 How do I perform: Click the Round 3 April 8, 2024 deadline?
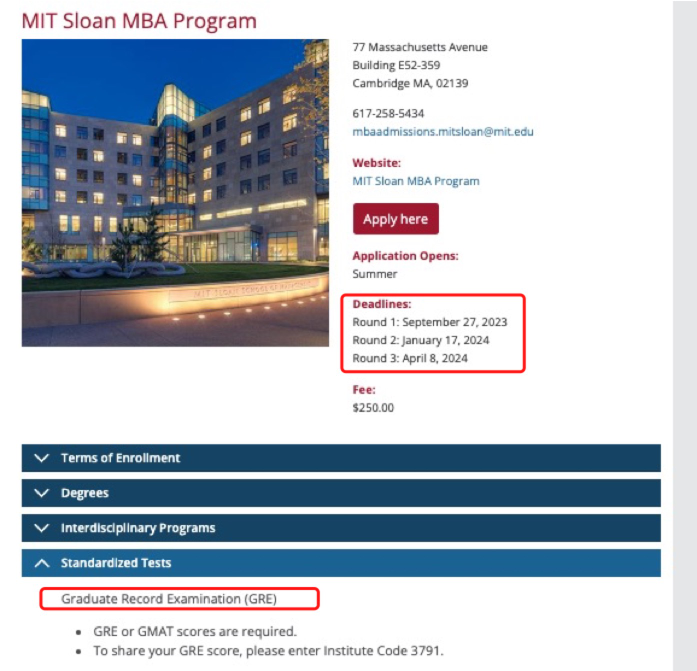410,358
